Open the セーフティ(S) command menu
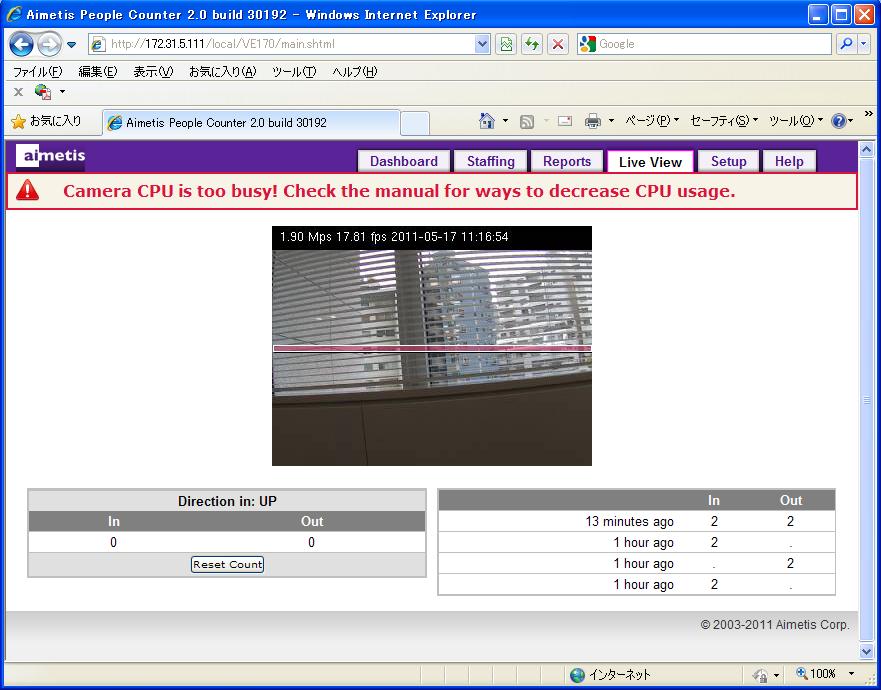Screen dimensions: 881x690 724,120
